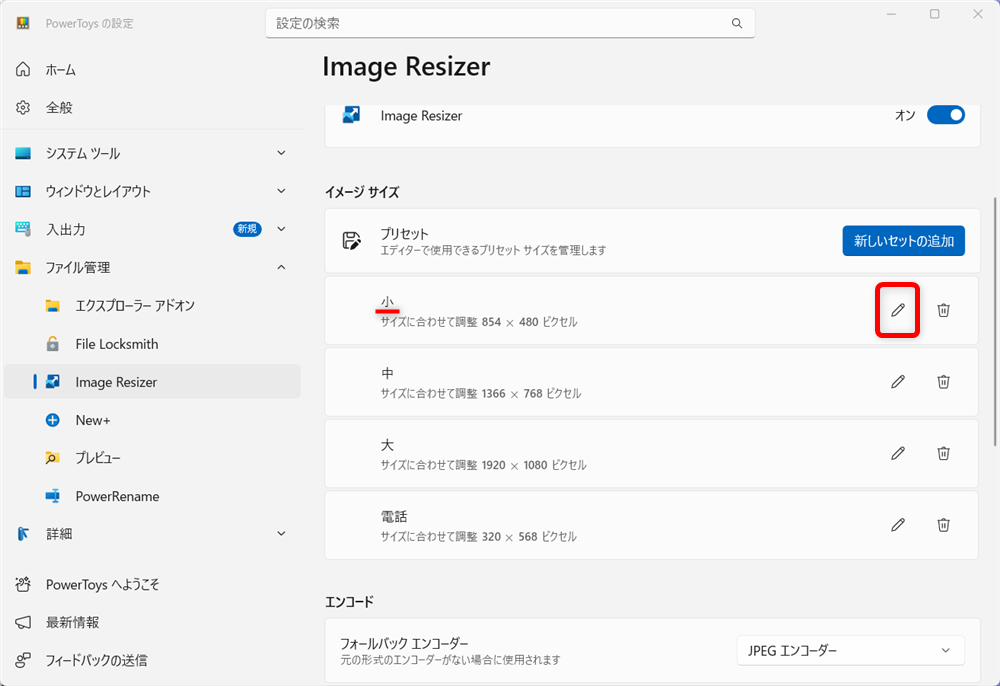Image resolution: width=1000 pixels, height=686 pixels.
Task: Edit the 小 preset size
Action: click(x=897, y=310)
